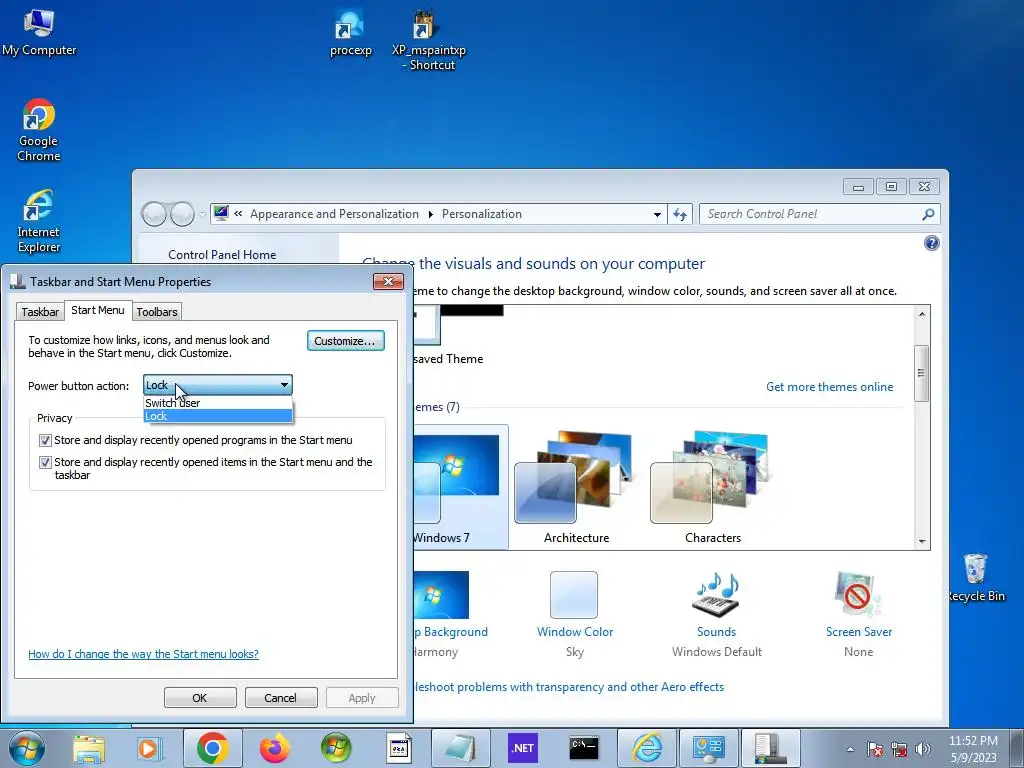Open My Computer desktop icon
The width and height of the screenshot is (1024, 768).
tap(39, 33)
